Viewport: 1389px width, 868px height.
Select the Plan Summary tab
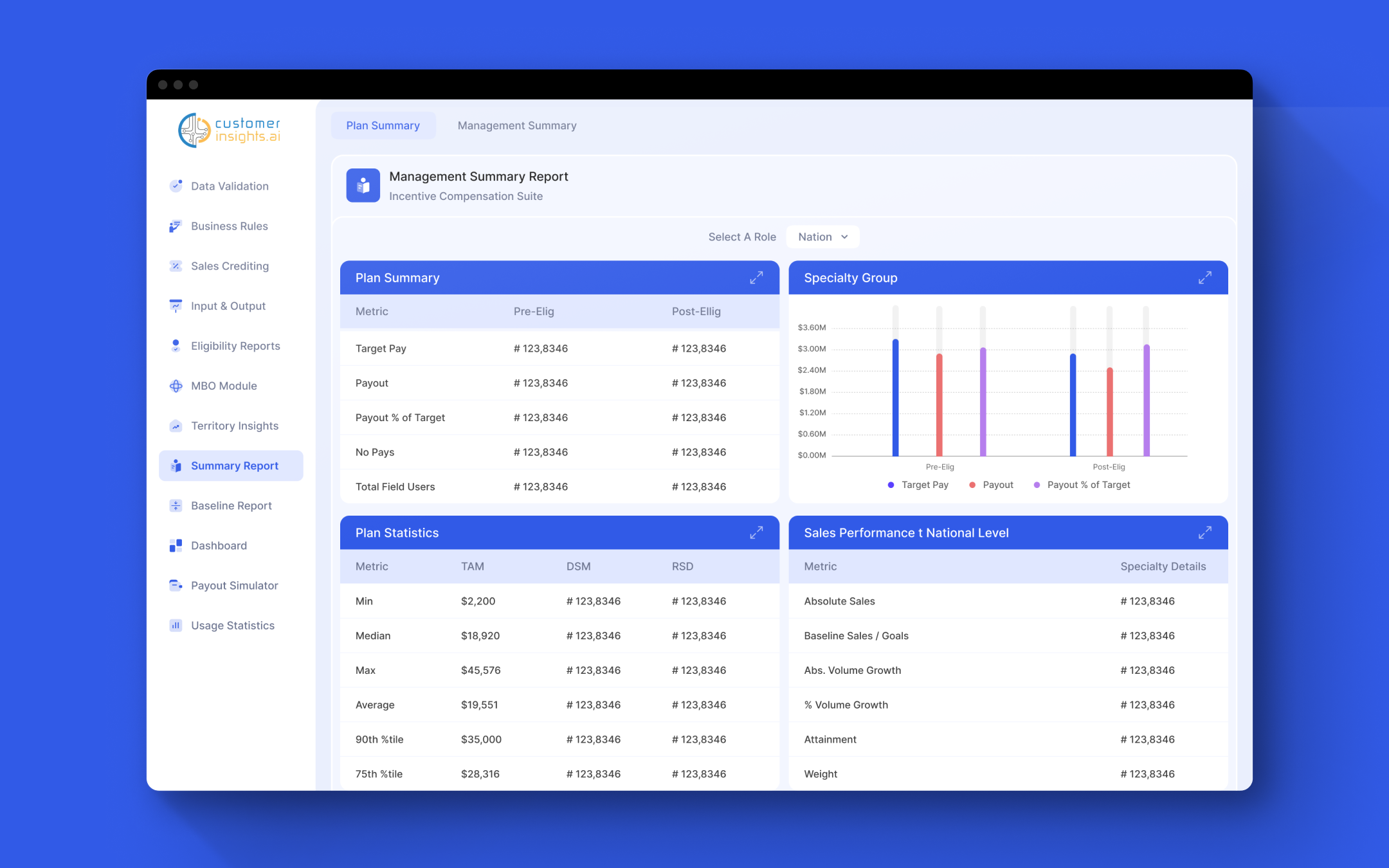coord(383,125)
